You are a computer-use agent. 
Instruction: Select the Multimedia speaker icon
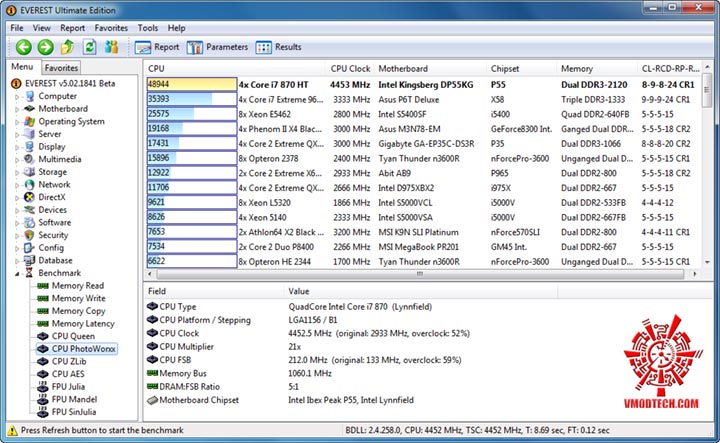[30, 159]
